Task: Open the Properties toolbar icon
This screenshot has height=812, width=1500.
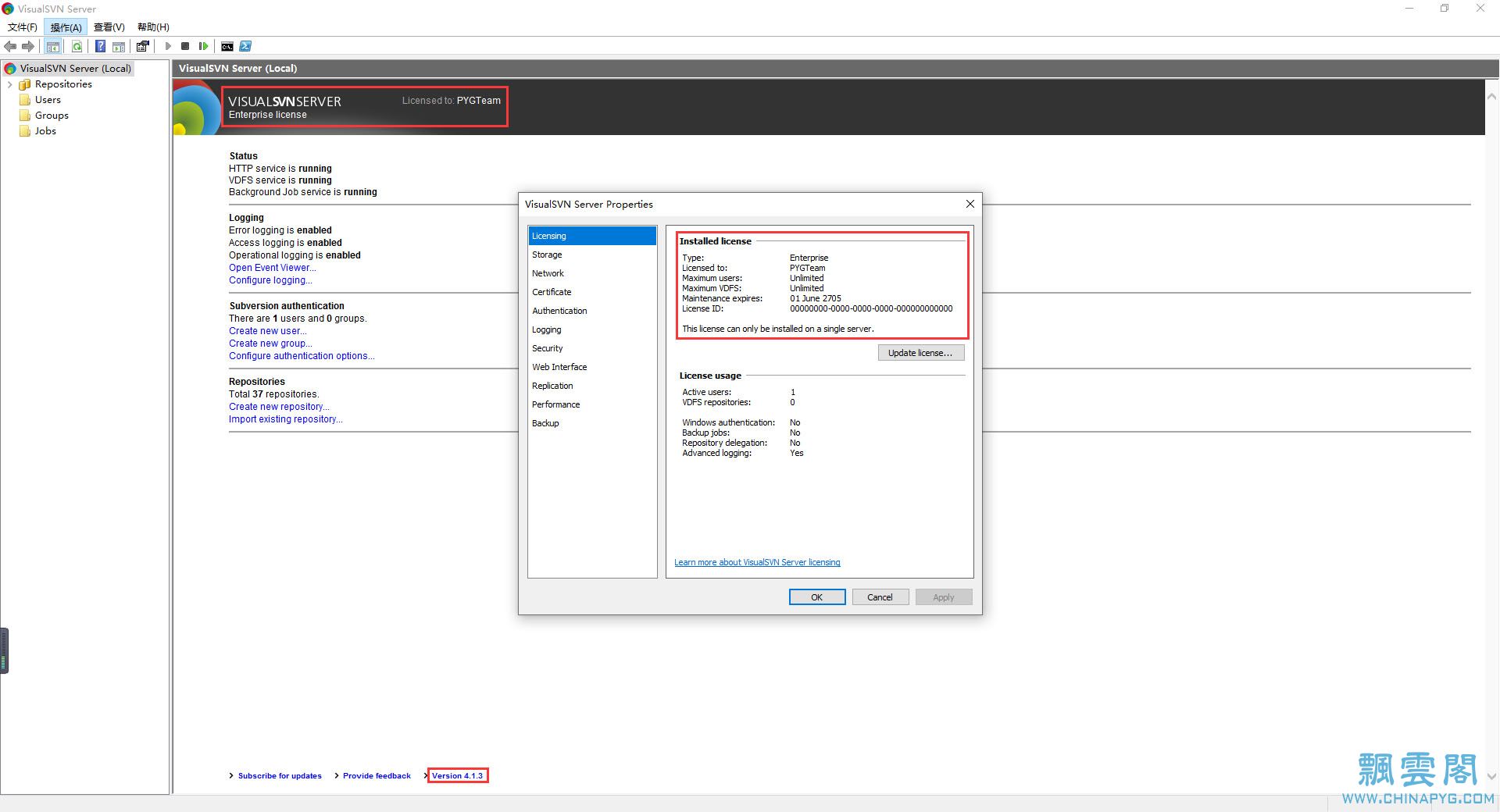Action: click(x=143, y=46)
